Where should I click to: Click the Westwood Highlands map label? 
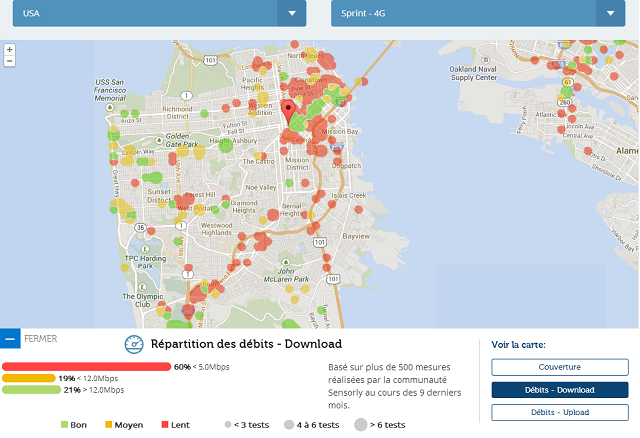tap(216, 229)
